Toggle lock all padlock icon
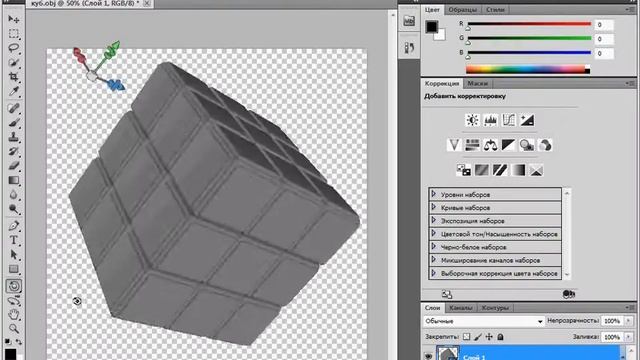640x360 pixels. [x=500, y=337]
